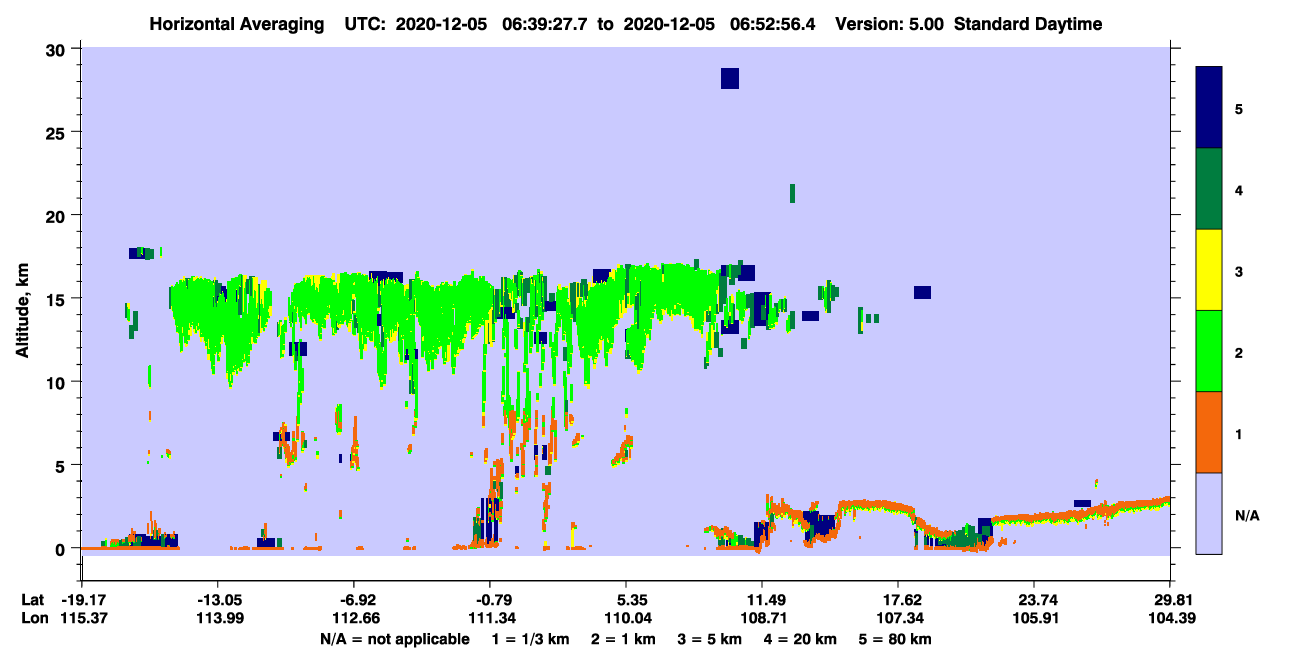1300x667 pixels.
Task: Click 'Standard Daytime' in the title
Action: (1028, 24)
